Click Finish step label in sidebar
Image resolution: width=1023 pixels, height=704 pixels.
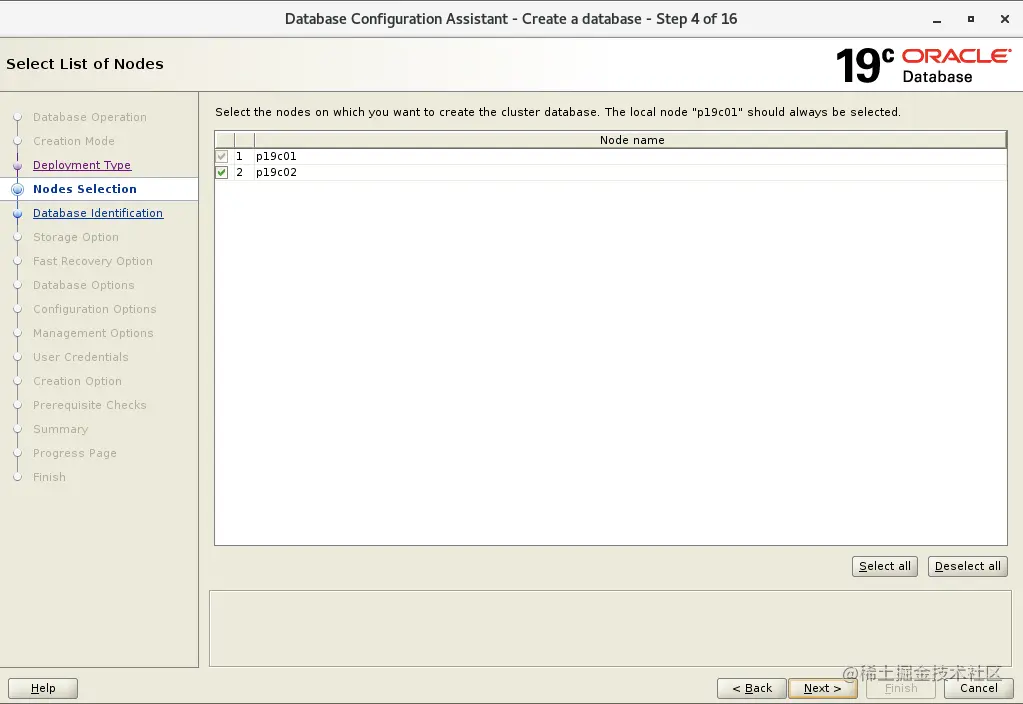coord(50,478)
